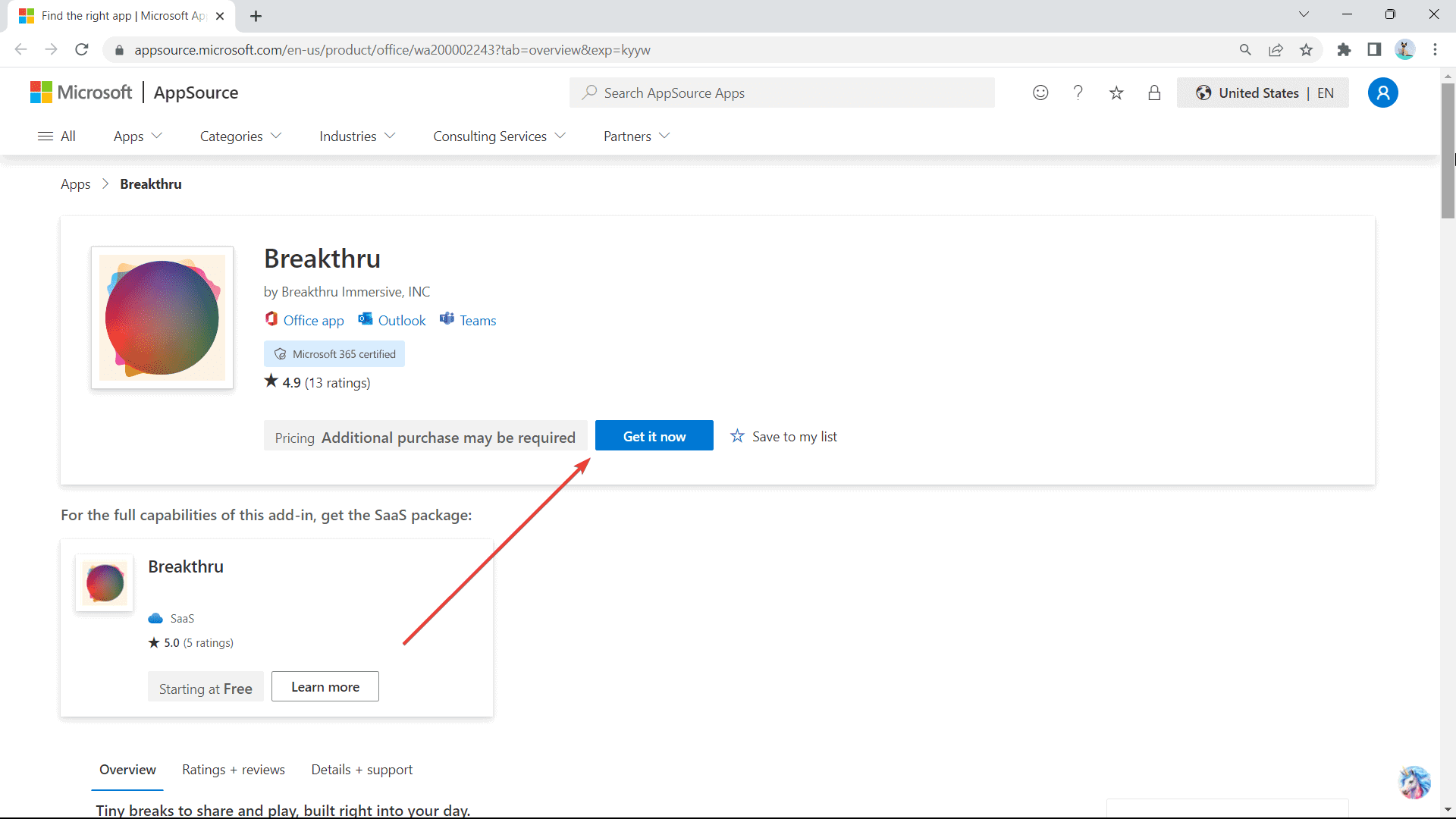
Task: Click the site lock icon in address bar
Action: [x=118, y=50]
